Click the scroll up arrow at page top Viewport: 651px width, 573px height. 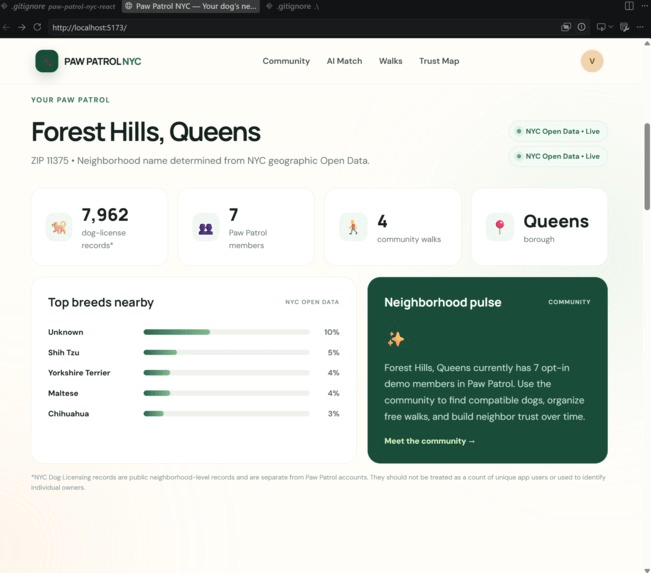click(647, 43)
